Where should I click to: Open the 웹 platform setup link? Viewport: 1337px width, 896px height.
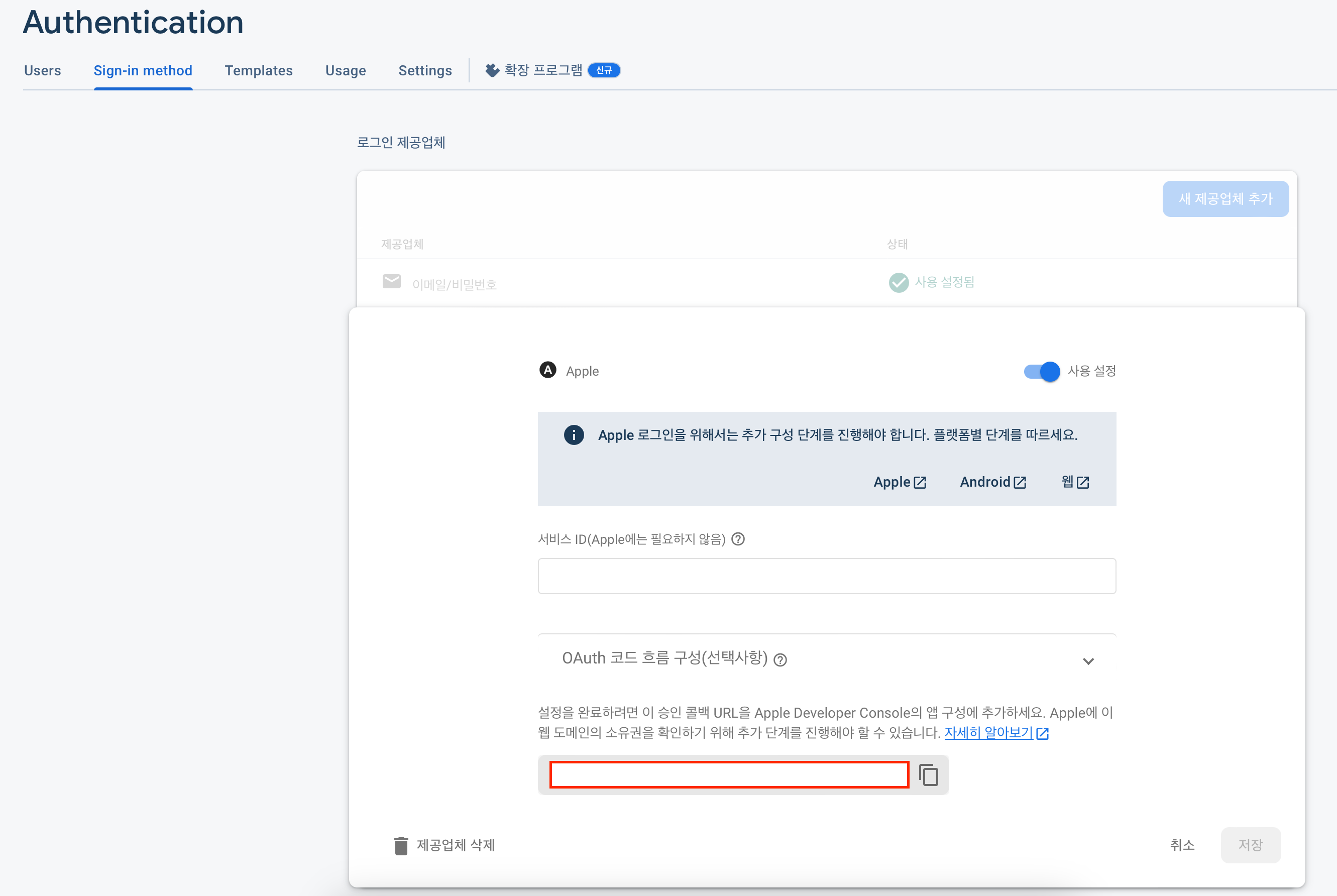[x=1075, y=482]
